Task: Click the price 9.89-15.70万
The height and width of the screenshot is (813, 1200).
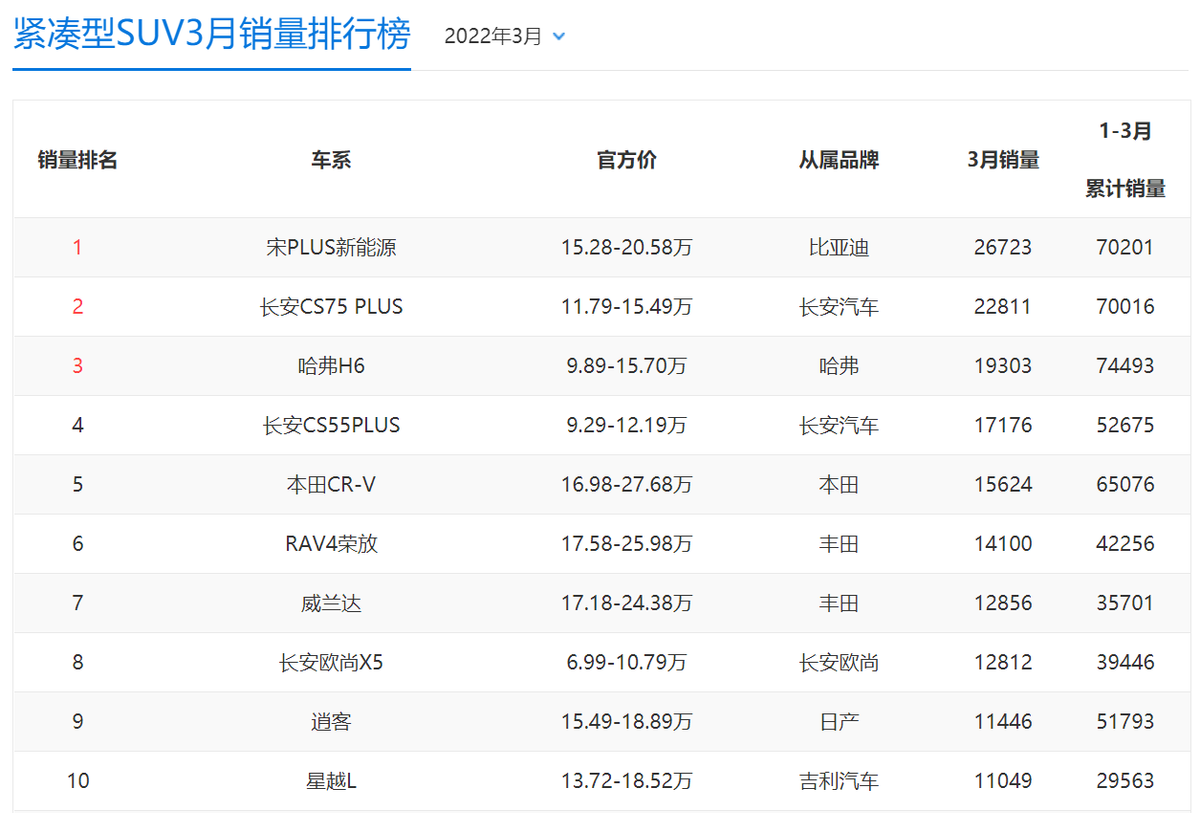Action: tap(627, 366)
